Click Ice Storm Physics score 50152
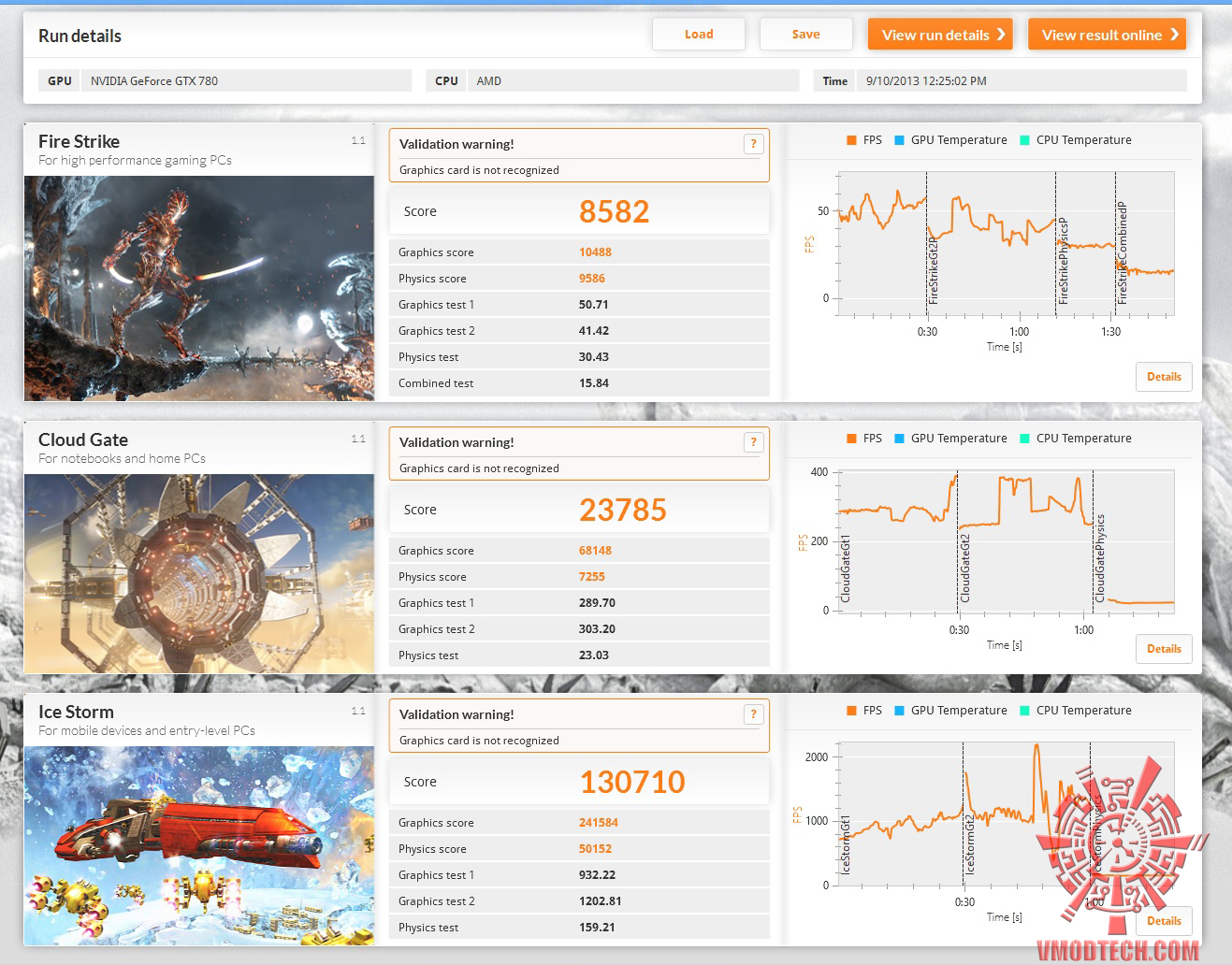1232x965 pixels. point(595,849)
